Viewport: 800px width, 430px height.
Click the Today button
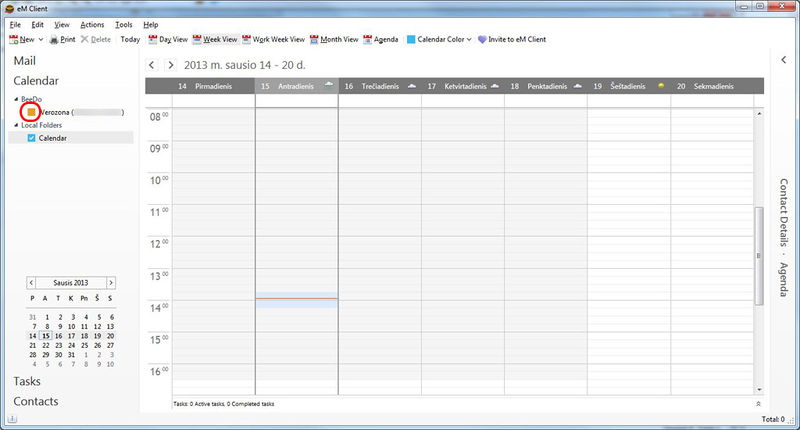coord(130,39)
